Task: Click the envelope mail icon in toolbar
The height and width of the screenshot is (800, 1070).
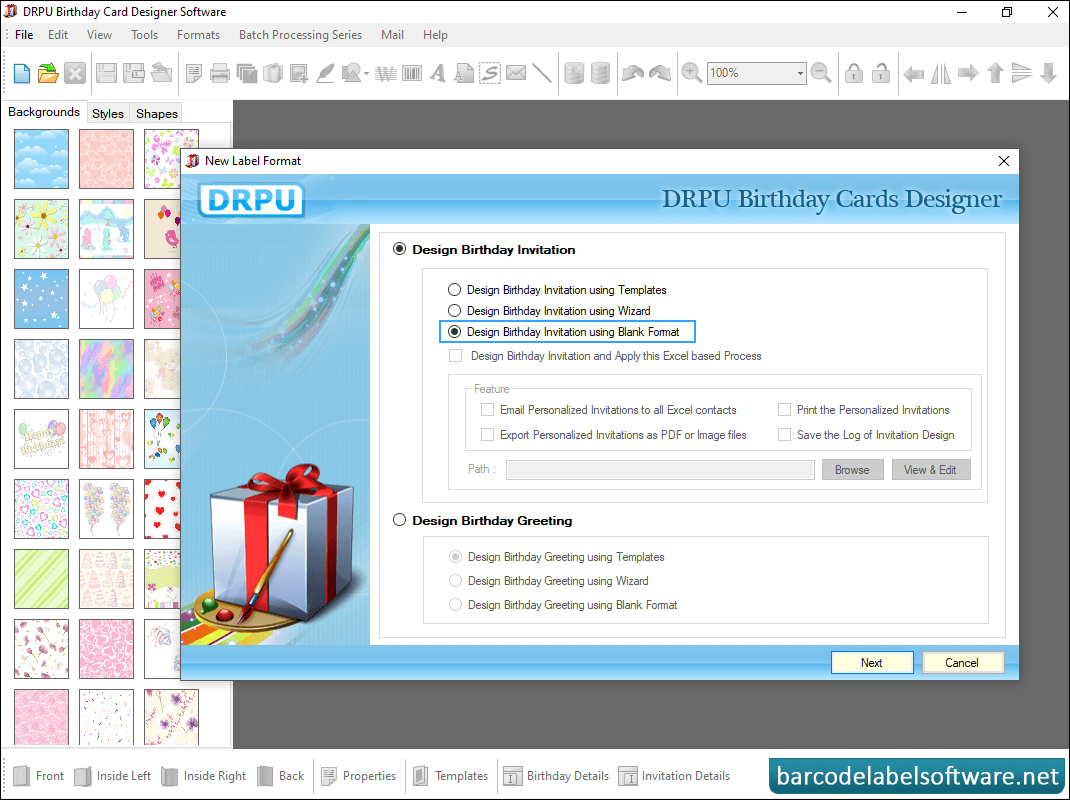Action: coord(516,72)
